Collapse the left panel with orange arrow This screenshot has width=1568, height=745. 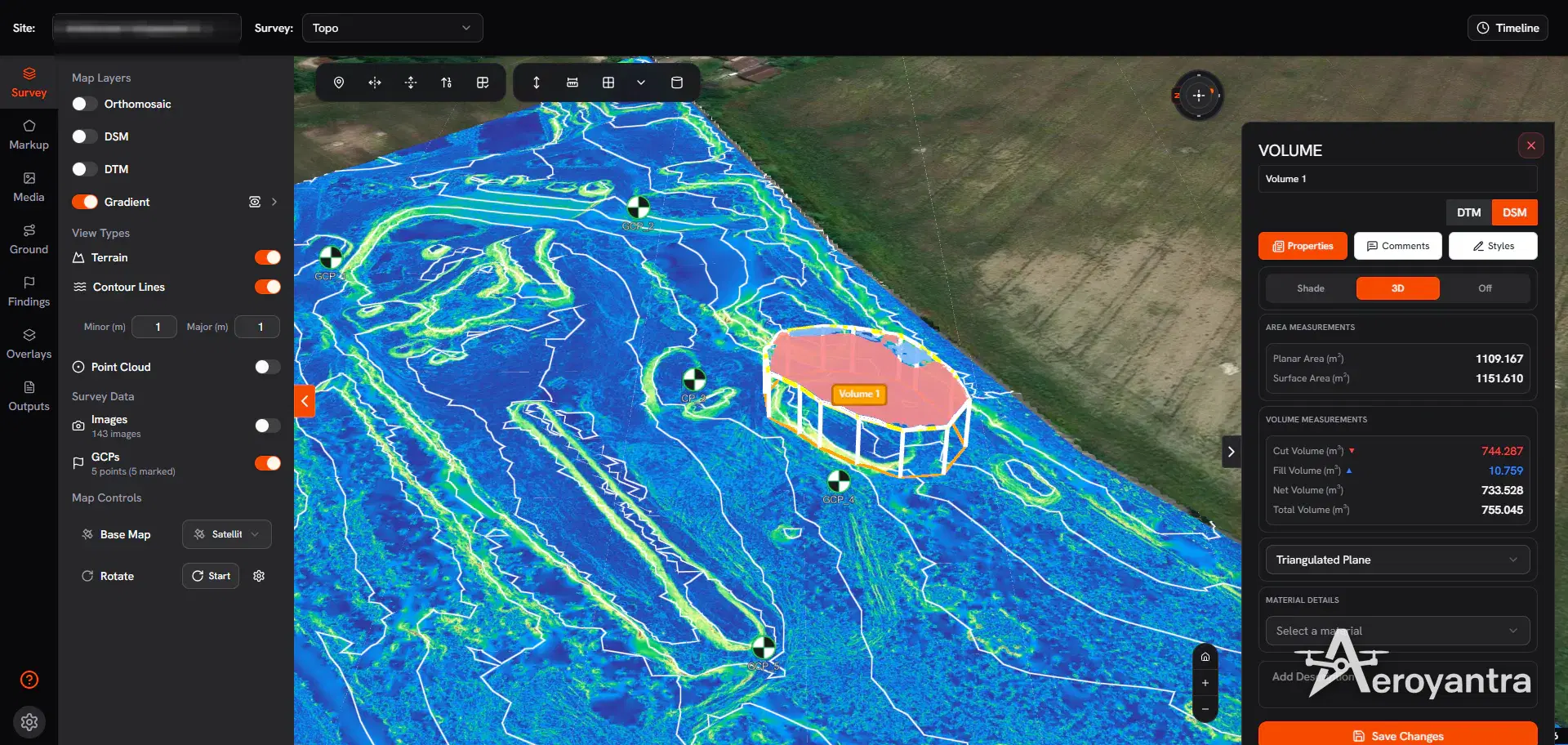click(305, 401)
